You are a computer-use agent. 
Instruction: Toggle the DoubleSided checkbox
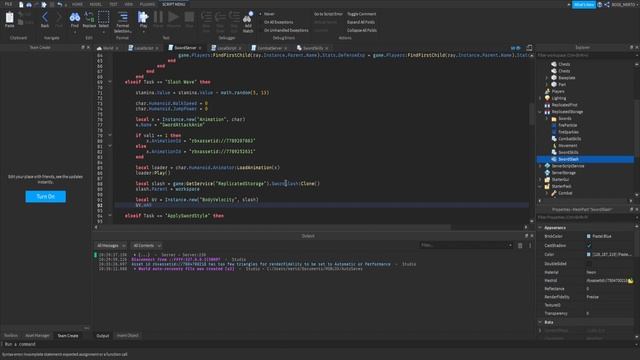click(589, 264)
